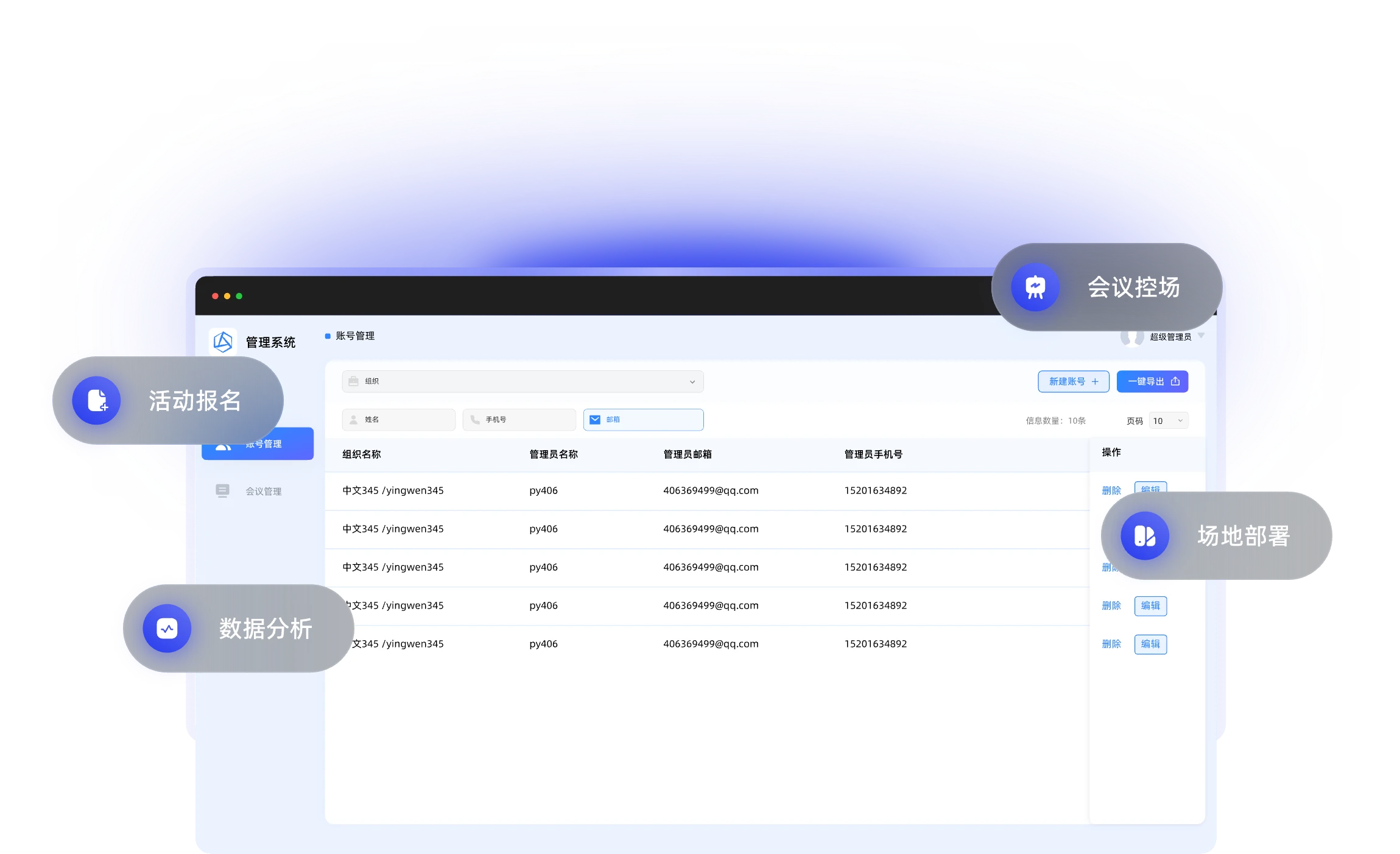Click the 新建账号 button

(x=1073, y=381)
